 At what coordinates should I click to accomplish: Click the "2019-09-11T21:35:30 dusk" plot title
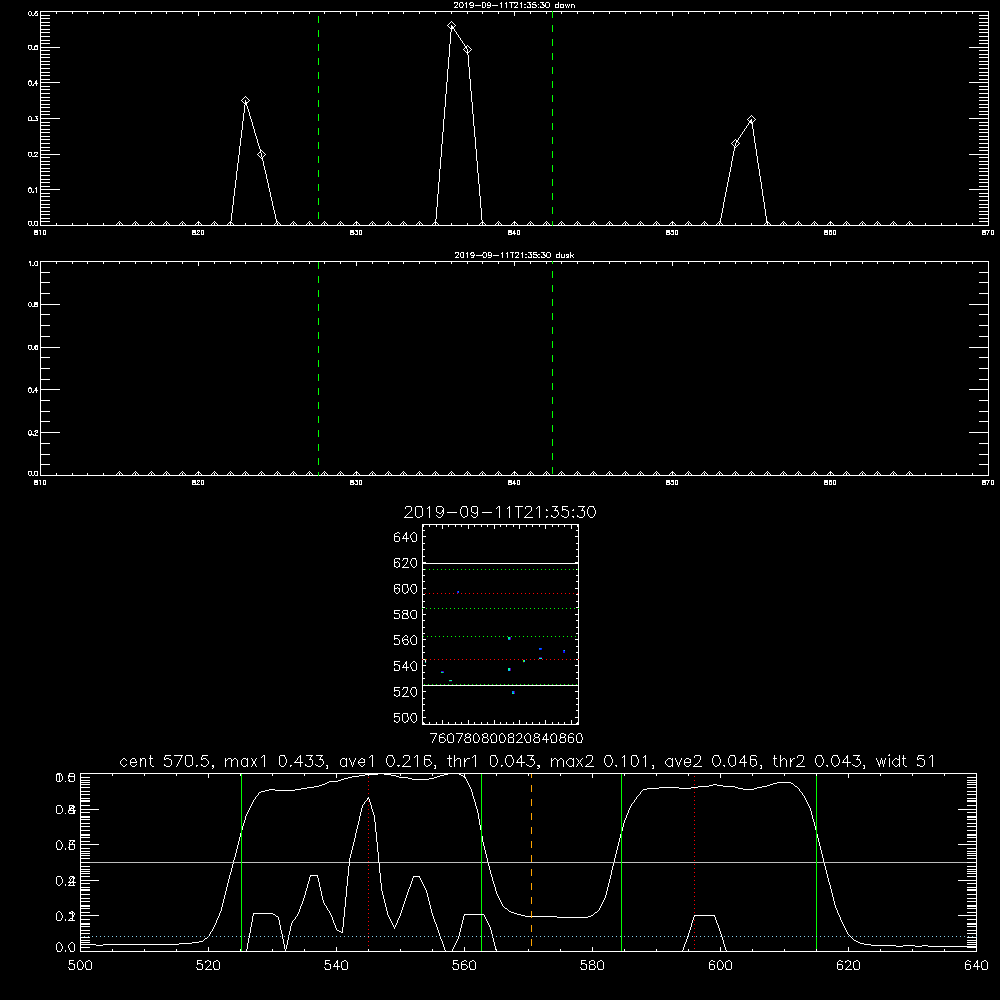tap(514, 255)
